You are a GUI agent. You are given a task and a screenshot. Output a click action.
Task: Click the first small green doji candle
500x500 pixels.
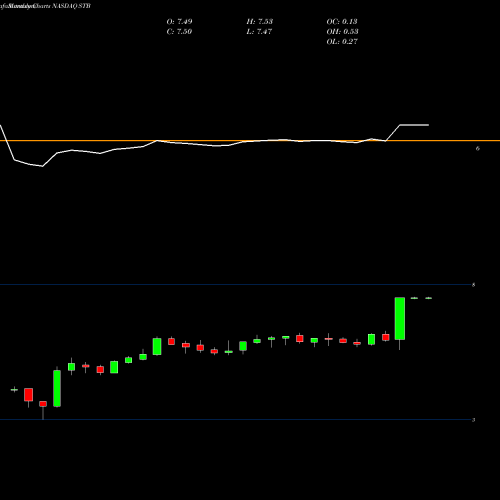coord(14,389)
